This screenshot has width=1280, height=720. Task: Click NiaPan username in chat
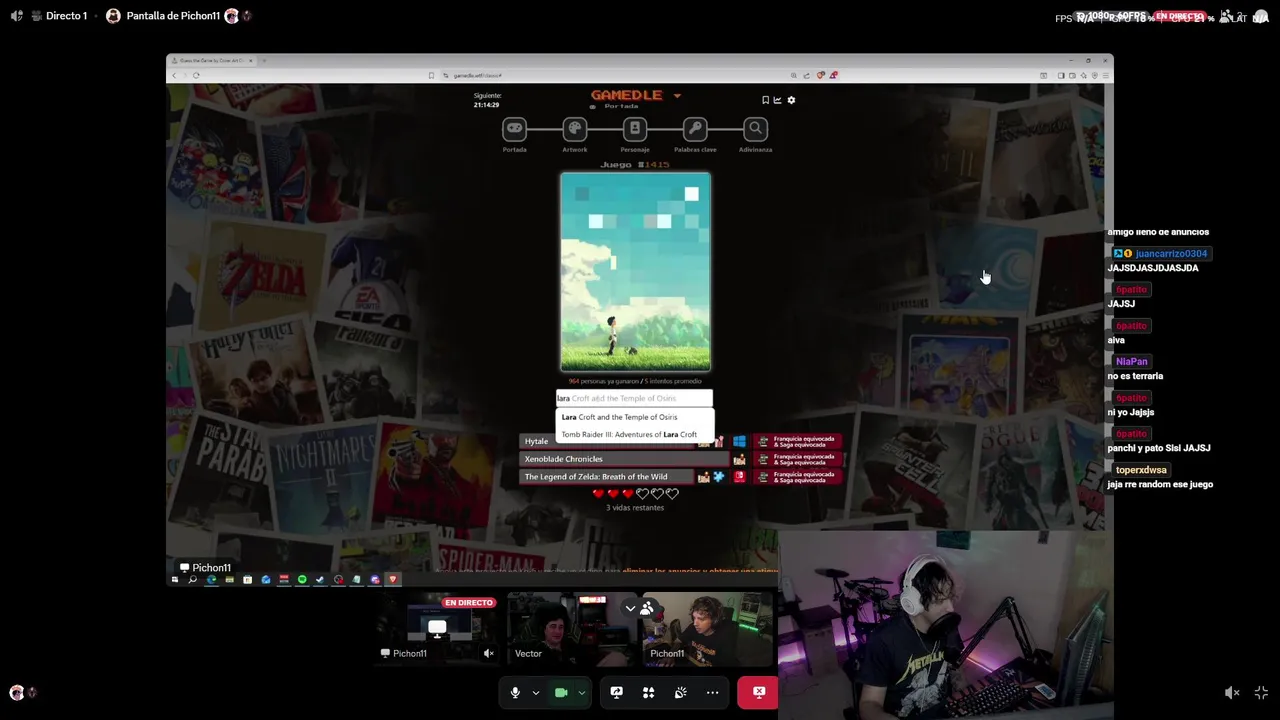tap(1132, 362)
